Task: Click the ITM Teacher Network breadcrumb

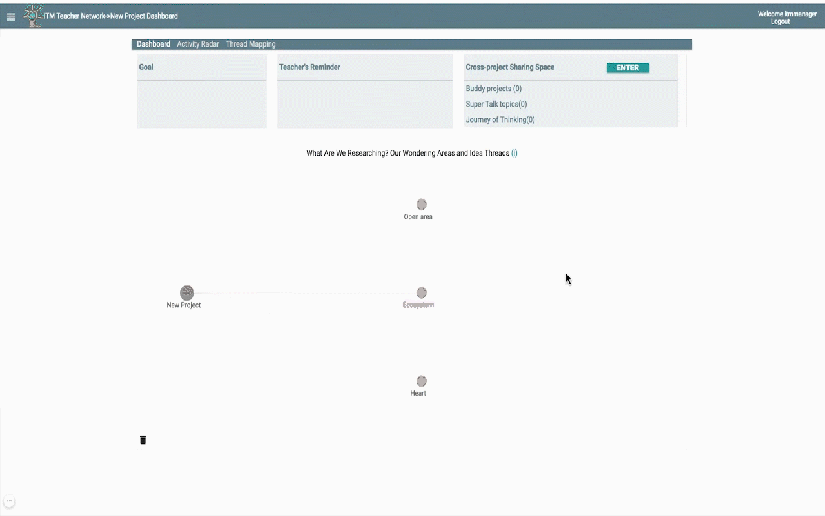Action: point(75,17)
